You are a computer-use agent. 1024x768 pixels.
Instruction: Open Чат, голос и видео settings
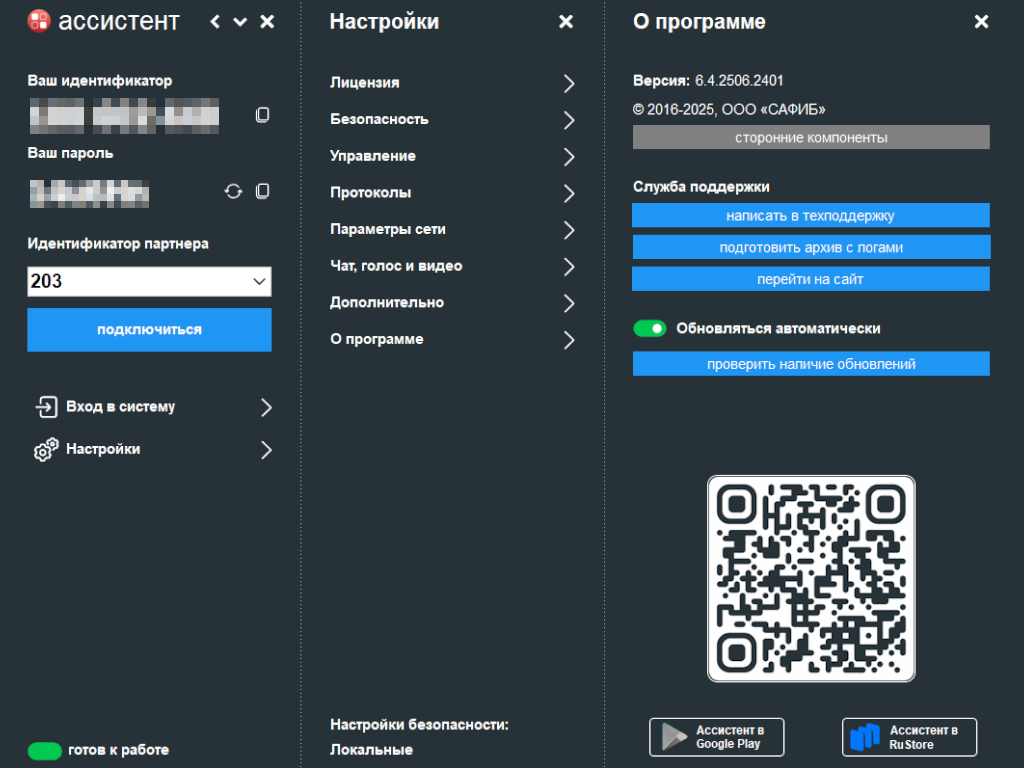[452, 266]
